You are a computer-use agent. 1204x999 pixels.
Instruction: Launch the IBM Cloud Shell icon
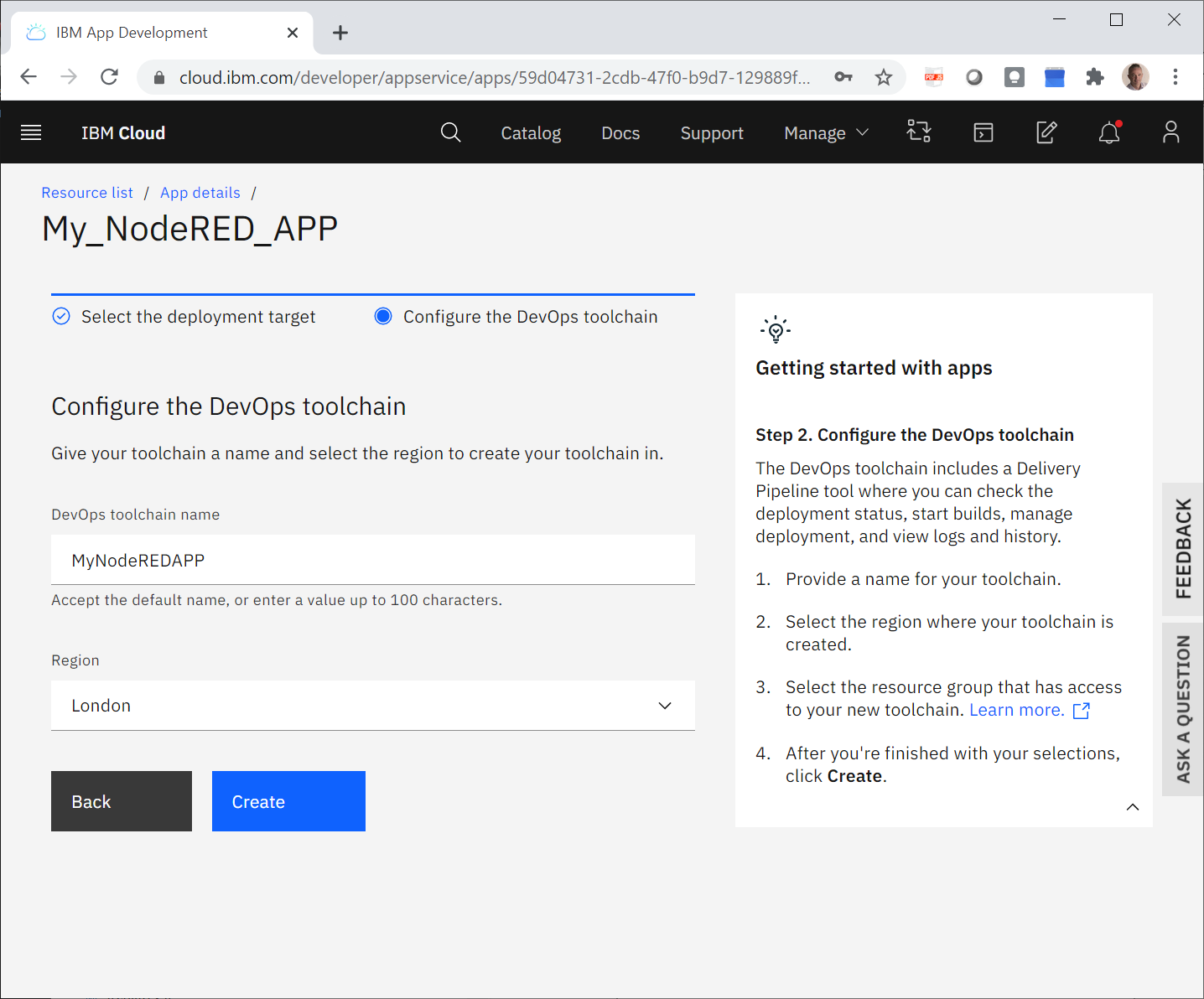983,132
